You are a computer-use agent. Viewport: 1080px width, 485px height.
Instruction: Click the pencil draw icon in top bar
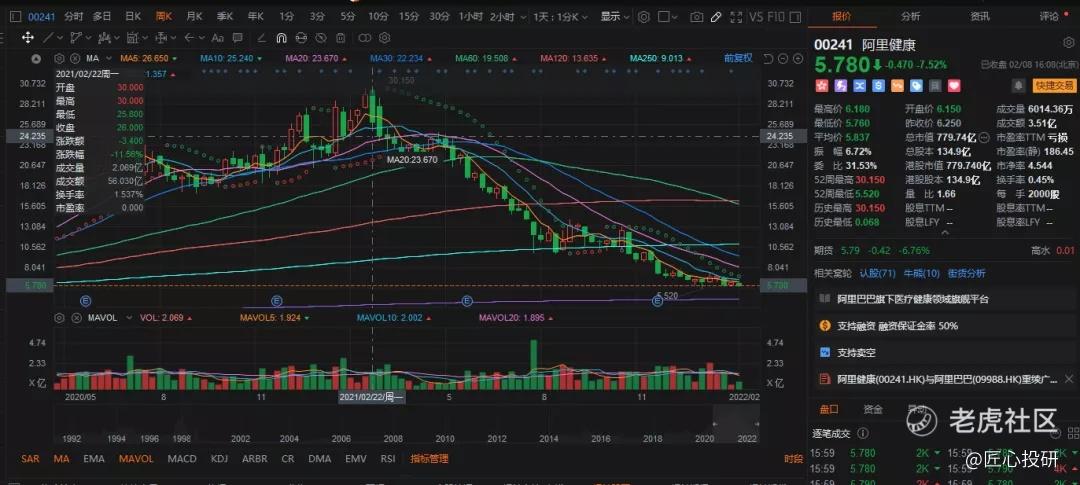tap(716, 17)
